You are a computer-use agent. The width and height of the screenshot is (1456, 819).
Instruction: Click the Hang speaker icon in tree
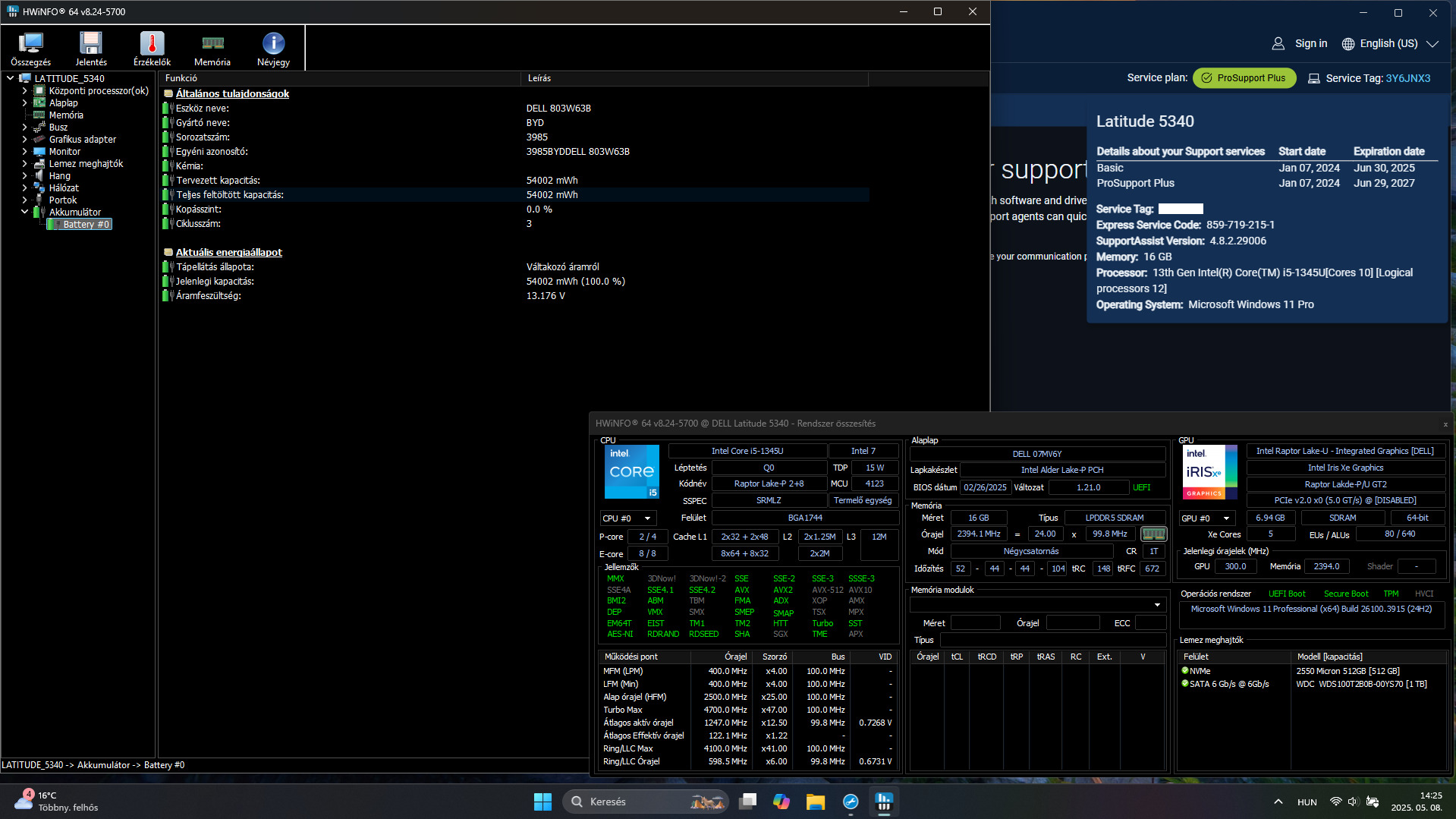pos(39,175)
